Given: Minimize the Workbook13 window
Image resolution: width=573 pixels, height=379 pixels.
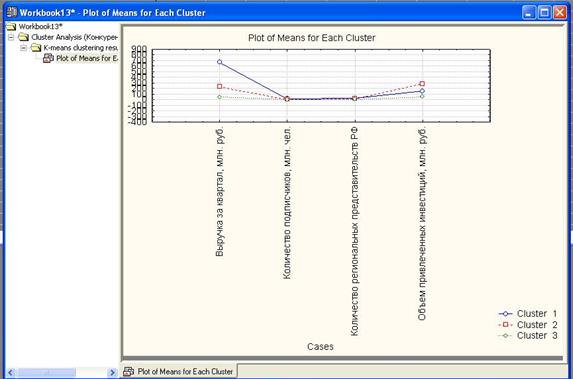Looking at the screenshot, I should [x=528, y=13].
